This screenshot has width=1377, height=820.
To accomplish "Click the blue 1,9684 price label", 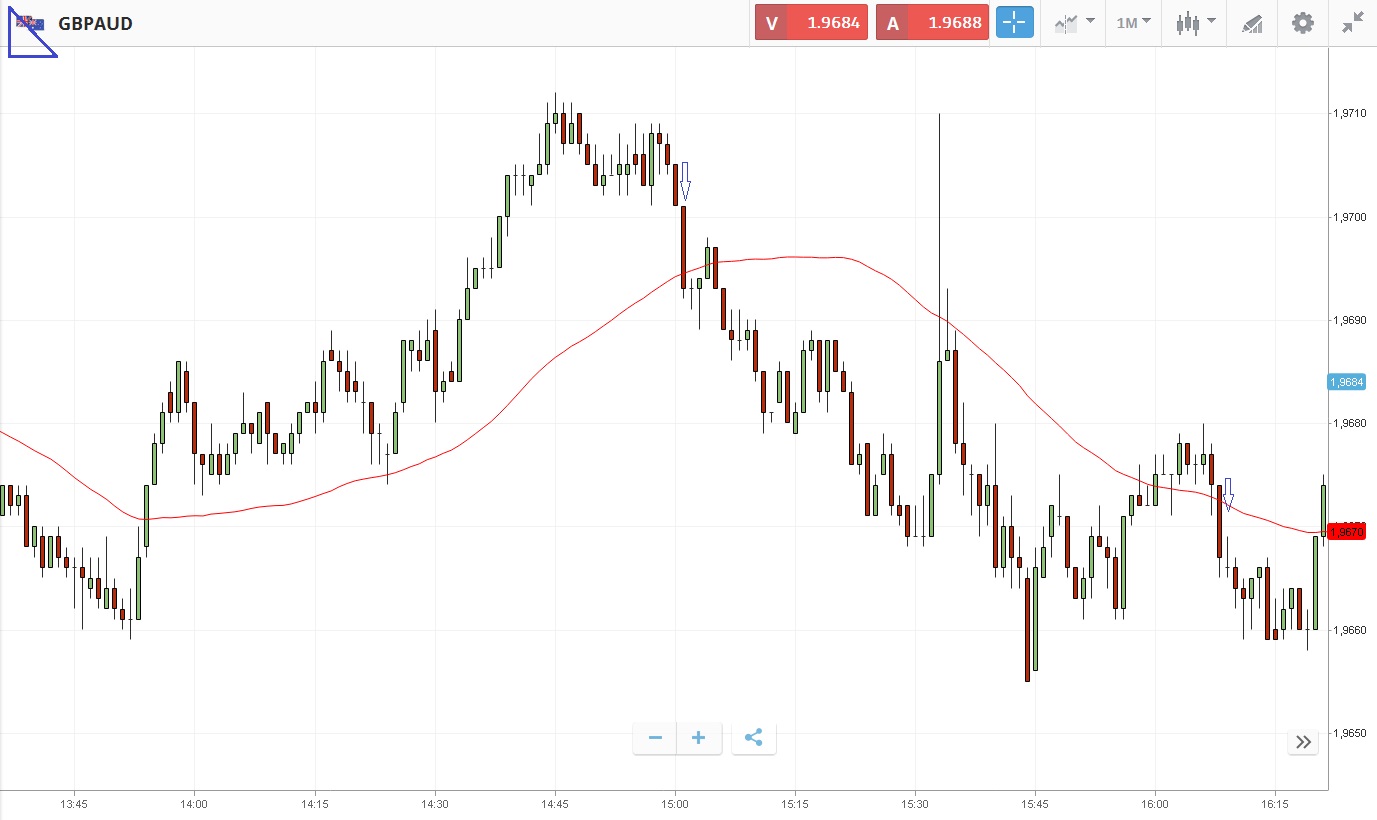I will click(1346, 382).
